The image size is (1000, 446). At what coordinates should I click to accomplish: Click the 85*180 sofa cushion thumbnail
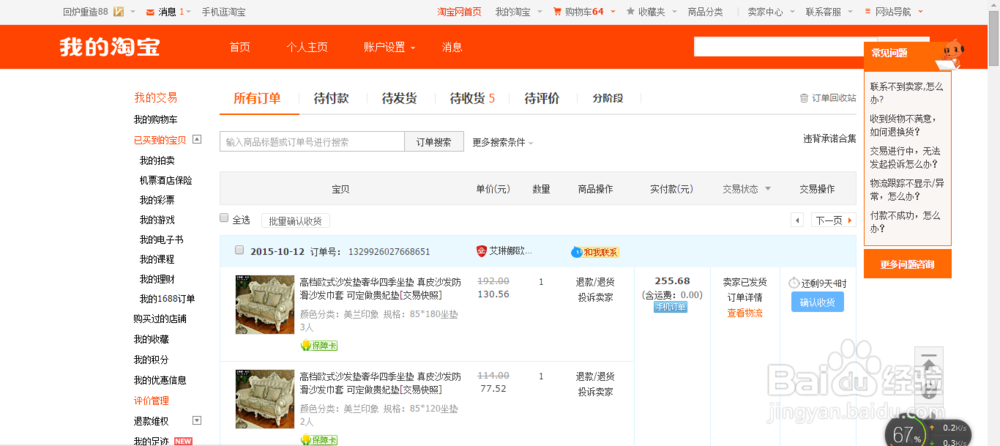tap(265, 304)
